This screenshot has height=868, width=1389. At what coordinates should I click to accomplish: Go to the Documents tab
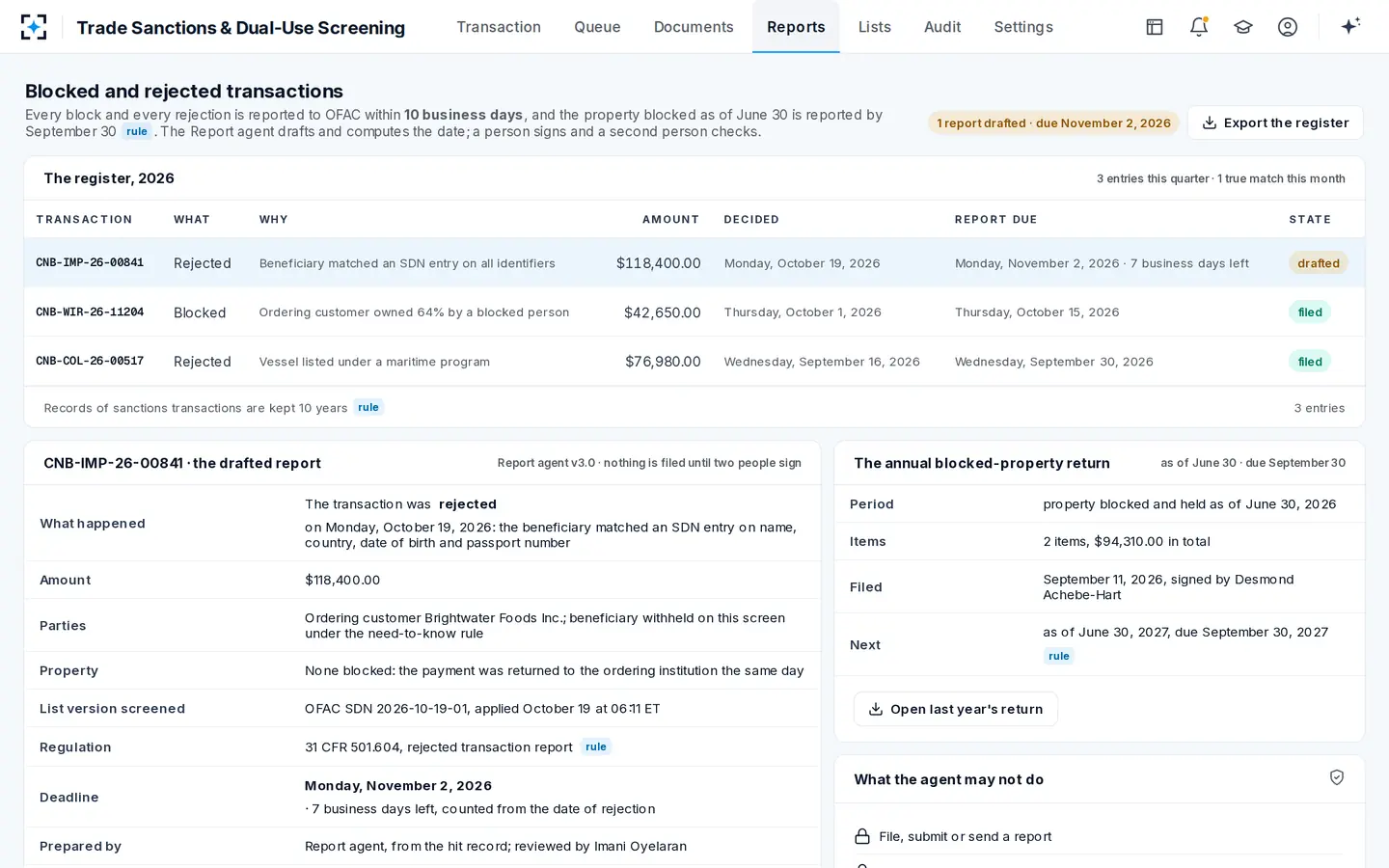[694, 27]
